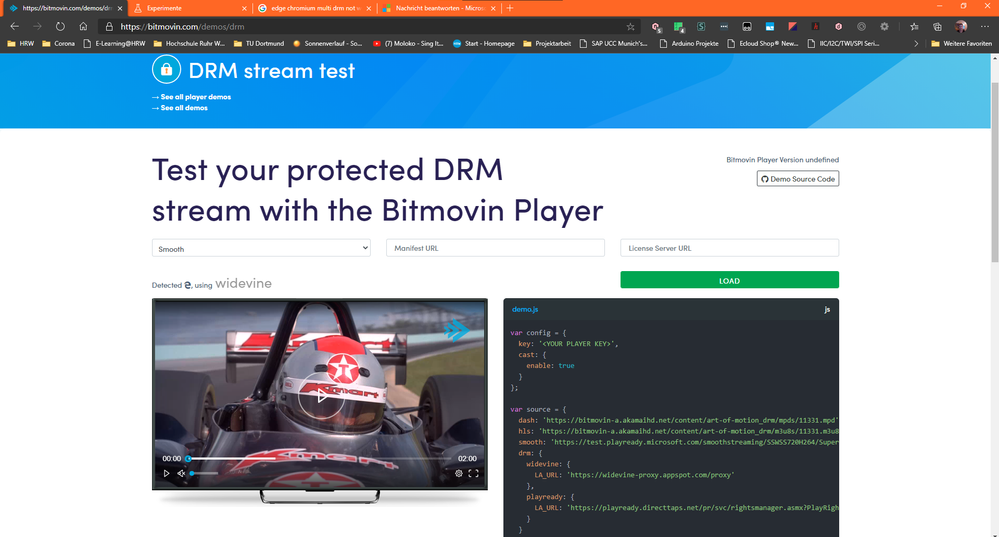Screen dimensions: 999x537
Task: Open the Favorites list button
Action: pos(914,27)
